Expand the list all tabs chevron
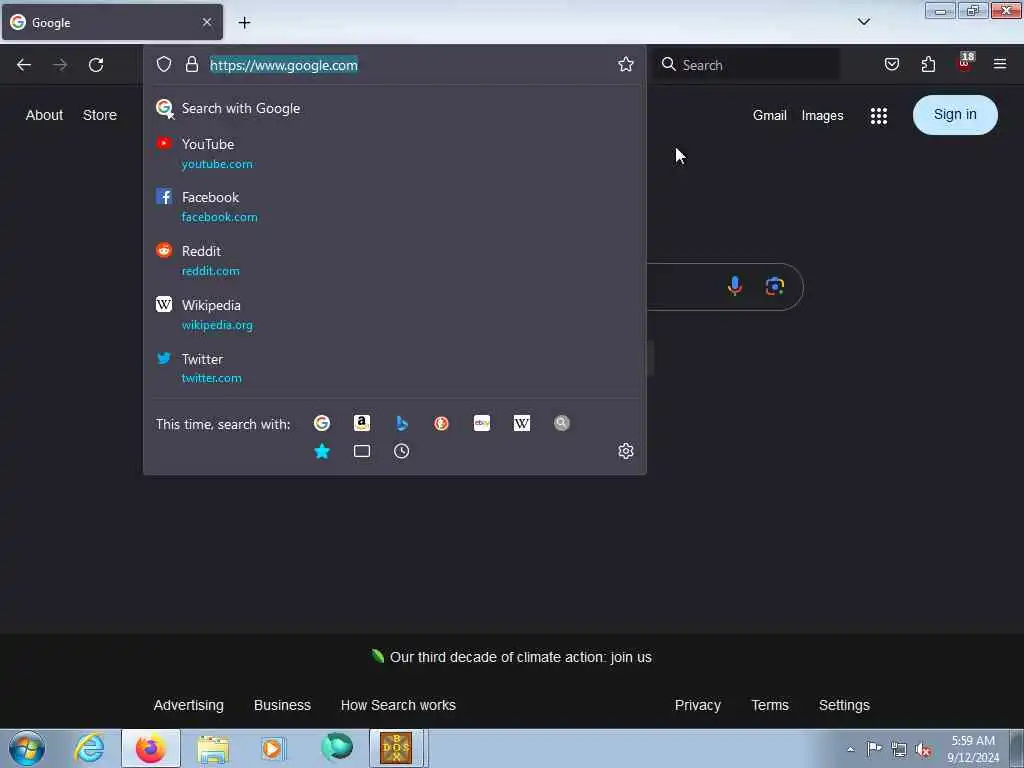 tap(864, 22)
